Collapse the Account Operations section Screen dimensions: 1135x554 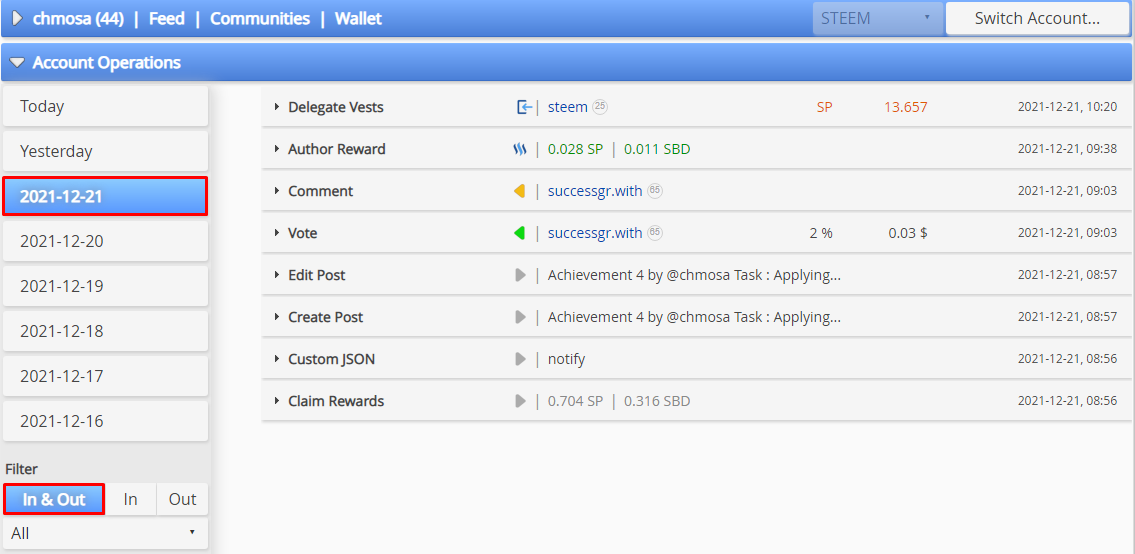[17, 63]
